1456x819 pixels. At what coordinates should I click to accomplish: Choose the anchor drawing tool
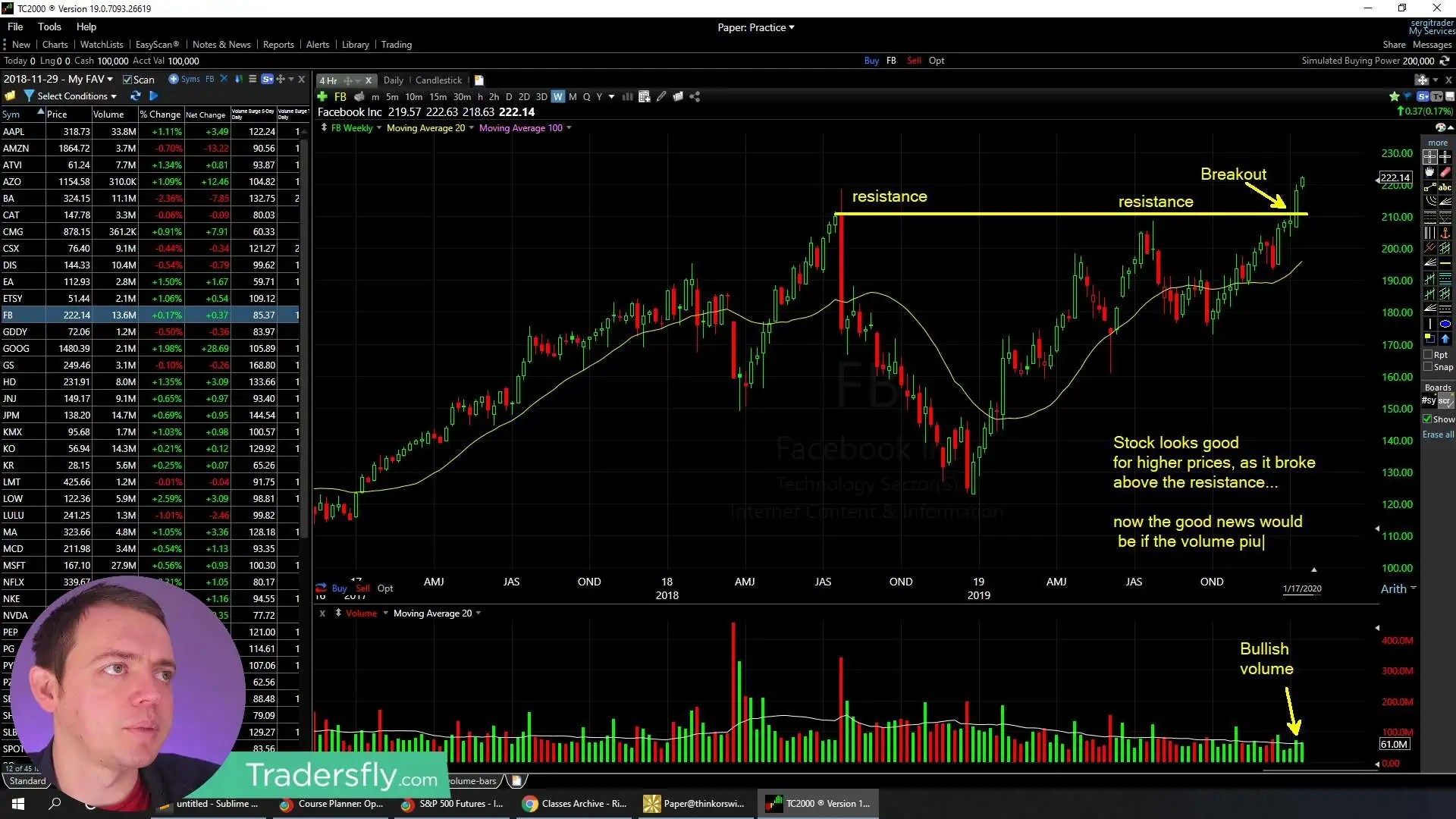[1445, 233]
